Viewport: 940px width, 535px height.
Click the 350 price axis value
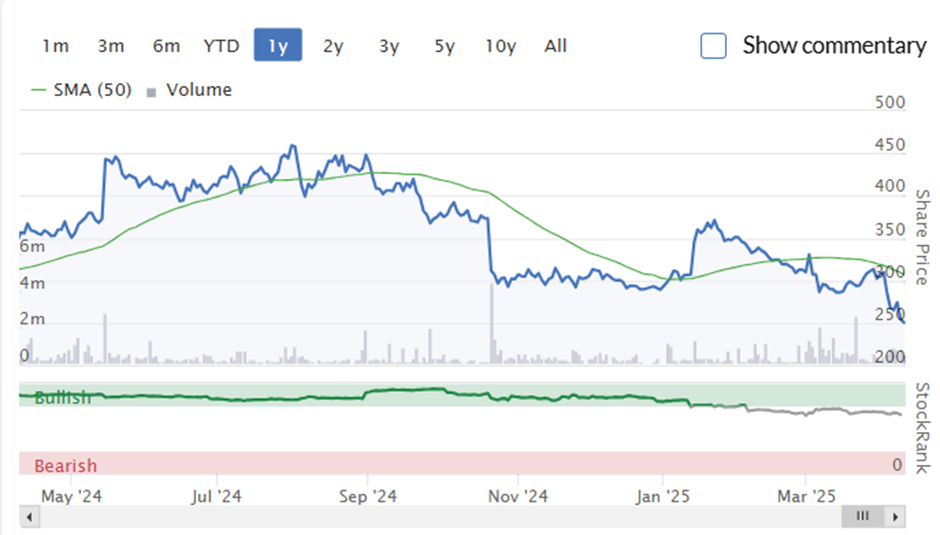(890, 230)
